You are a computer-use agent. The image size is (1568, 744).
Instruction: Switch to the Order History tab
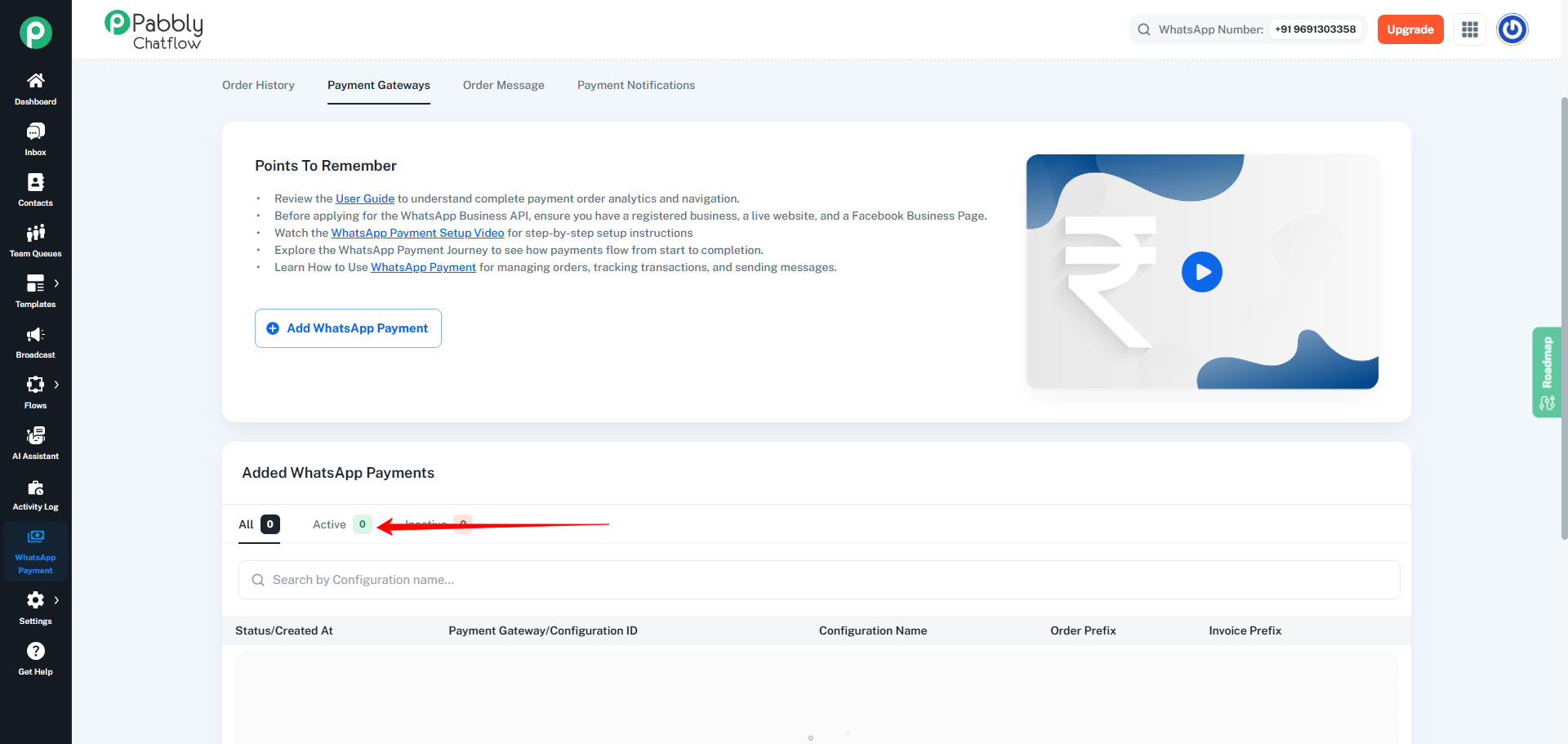[x=258, y=85]
